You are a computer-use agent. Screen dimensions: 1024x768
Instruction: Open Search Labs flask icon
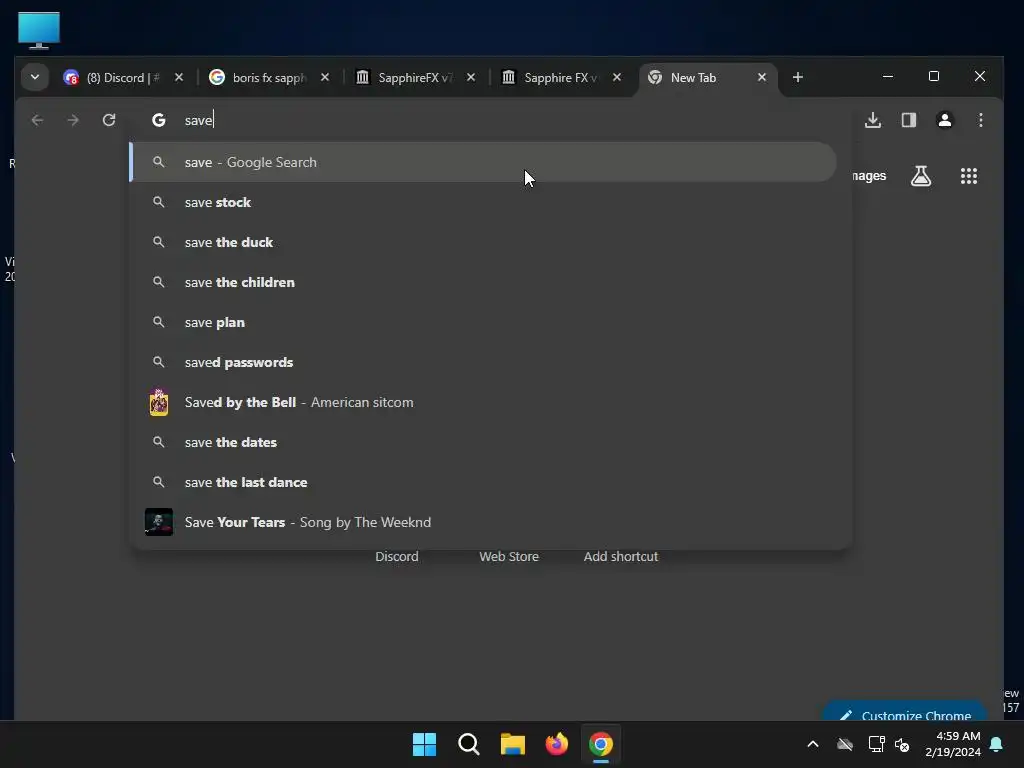(921, 176)
